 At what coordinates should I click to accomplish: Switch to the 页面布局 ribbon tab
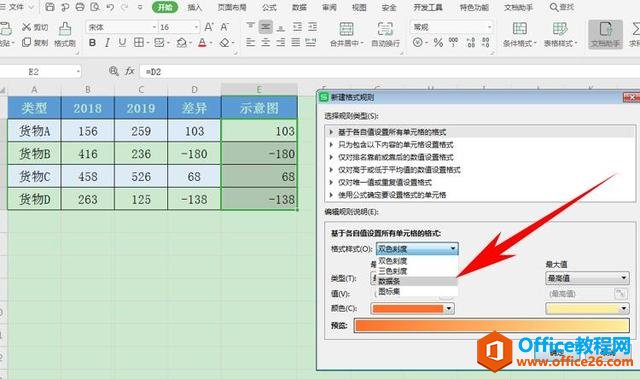coord(232,7)
